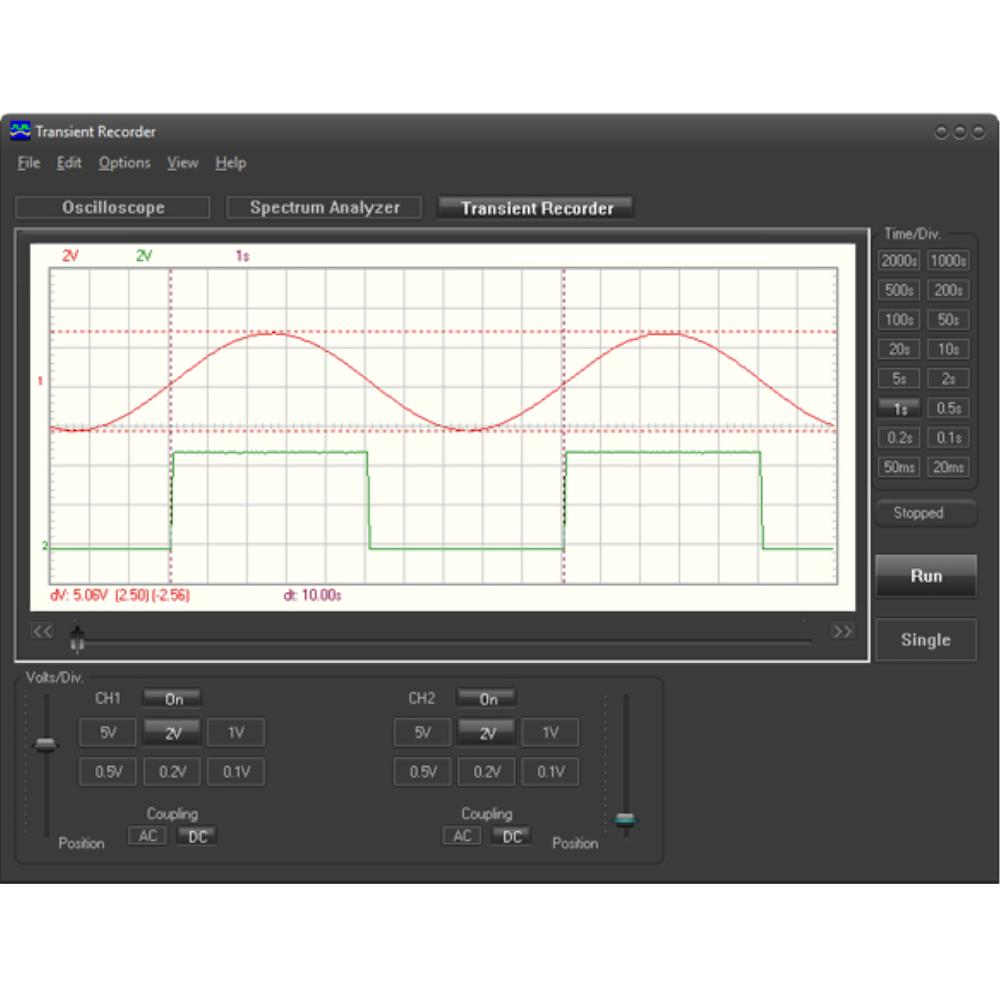Click the CH2 marker '2' beside graph
The image size is (1000, 1000).
(x=44, y=546)
